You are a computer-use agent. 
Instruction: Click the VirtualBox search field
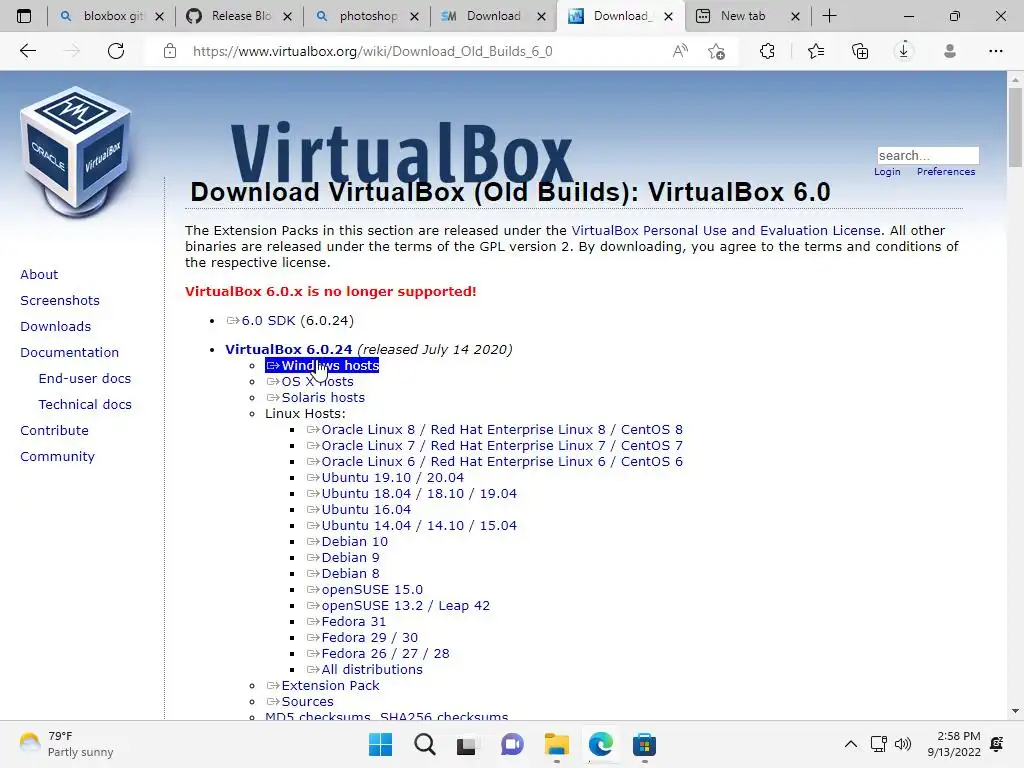[927, 155]
